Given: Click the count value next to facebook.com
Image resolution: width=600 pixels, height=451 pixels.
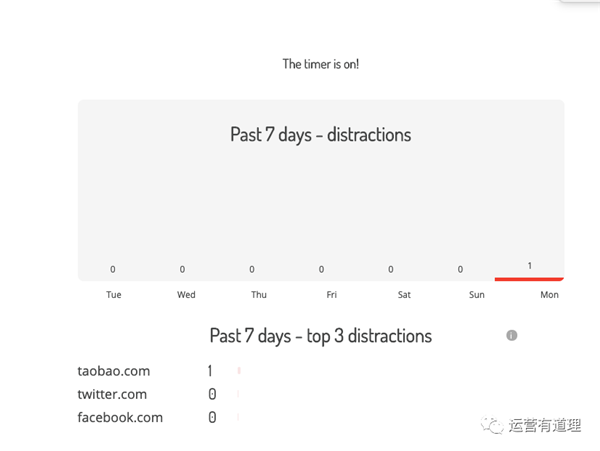Looking at the screenshot, I should pos(212,417).
